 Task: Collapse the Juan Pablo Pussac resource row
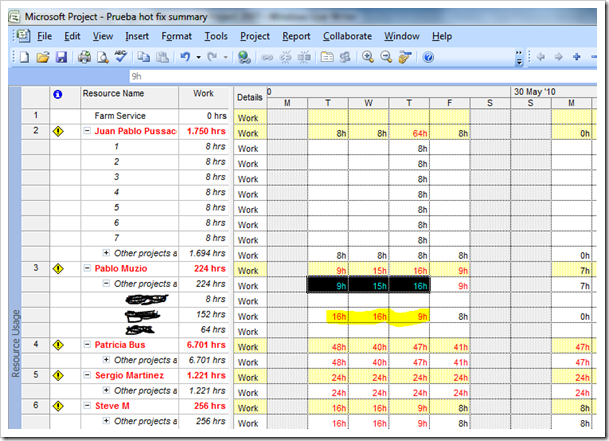point(87,131)
